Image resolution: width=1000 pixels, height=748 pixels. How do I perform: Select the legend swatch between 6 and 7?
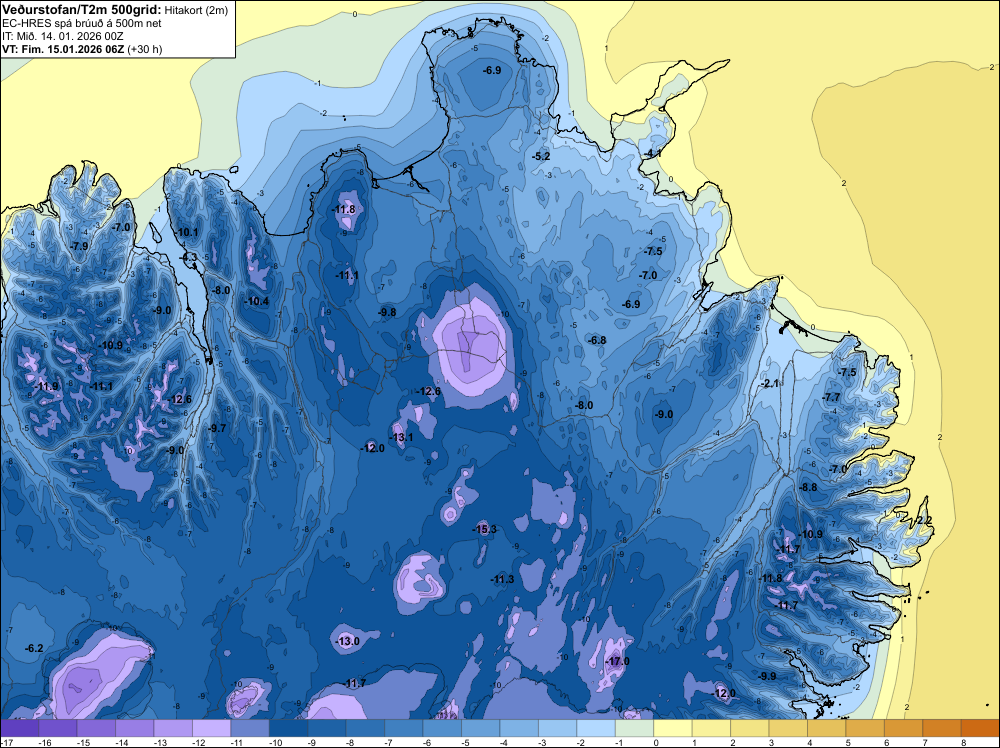(904, 728)
